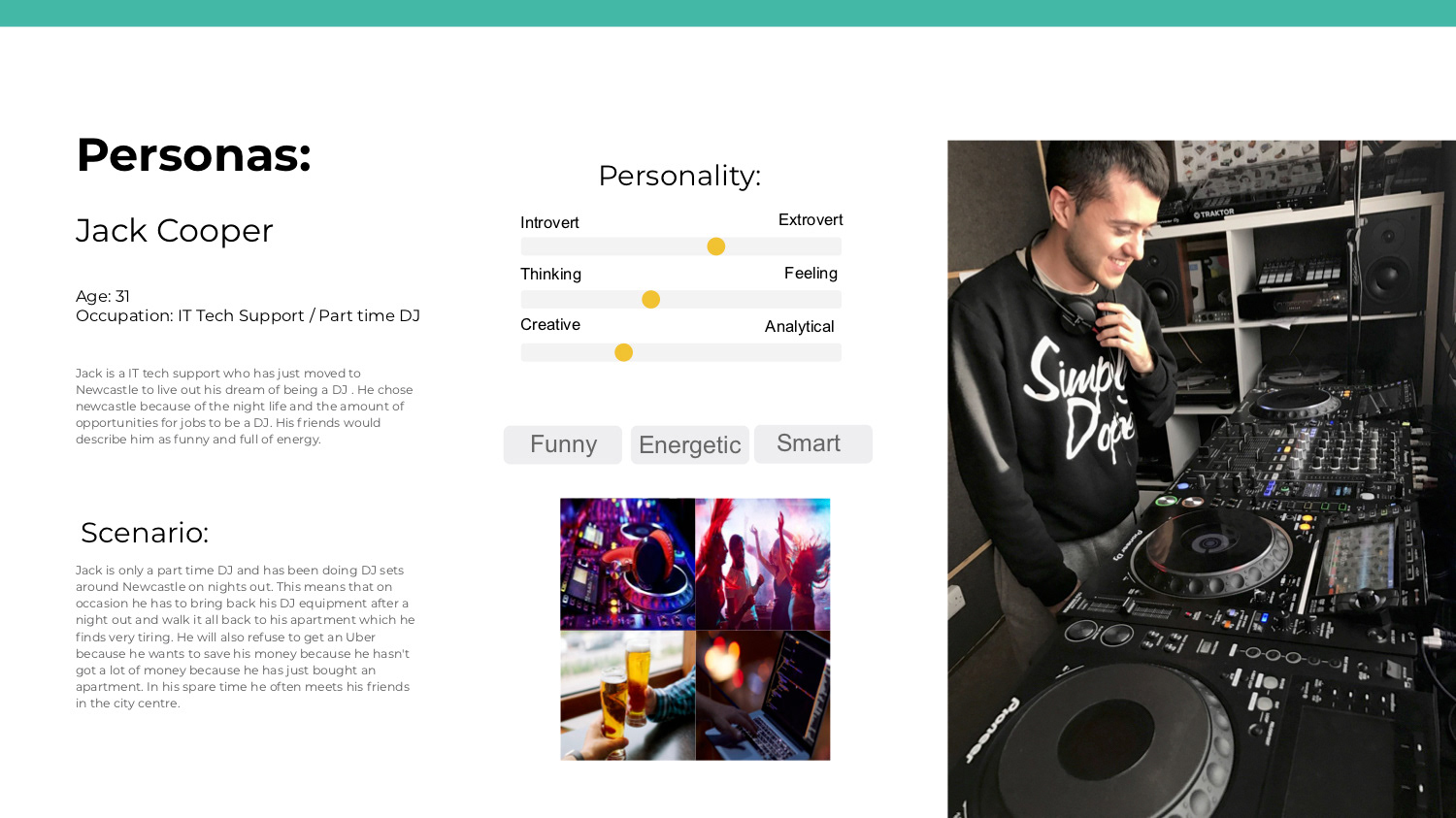Select the Smart trait tag
Image resolution: width=1456 pixels, height=818 pixels.
coord(813,443)
